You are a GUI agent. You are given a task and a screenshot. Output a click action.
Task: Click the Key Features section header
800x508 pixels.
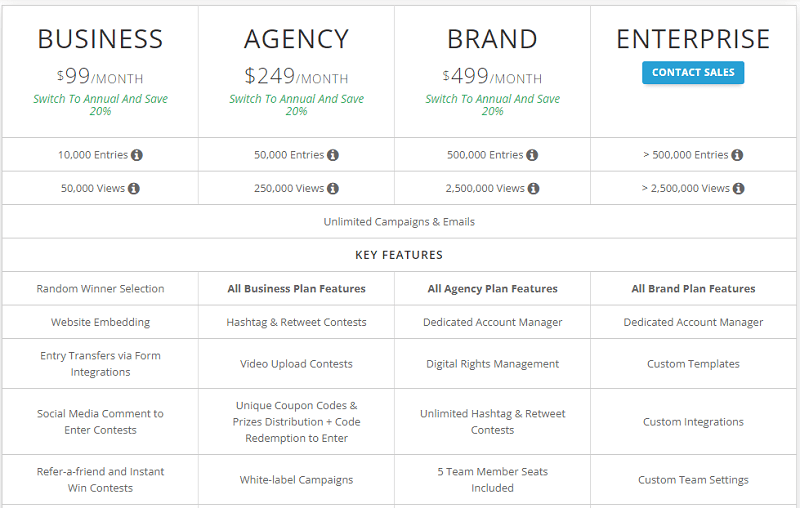coord(399,255)
